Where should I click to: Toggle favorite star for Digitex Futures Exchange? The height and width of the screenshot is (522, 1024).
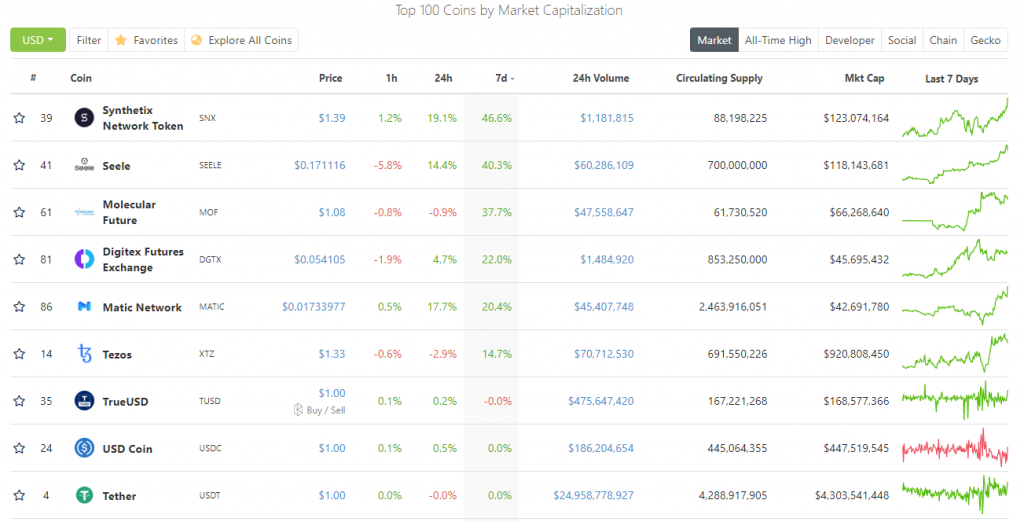pos(19,259)
